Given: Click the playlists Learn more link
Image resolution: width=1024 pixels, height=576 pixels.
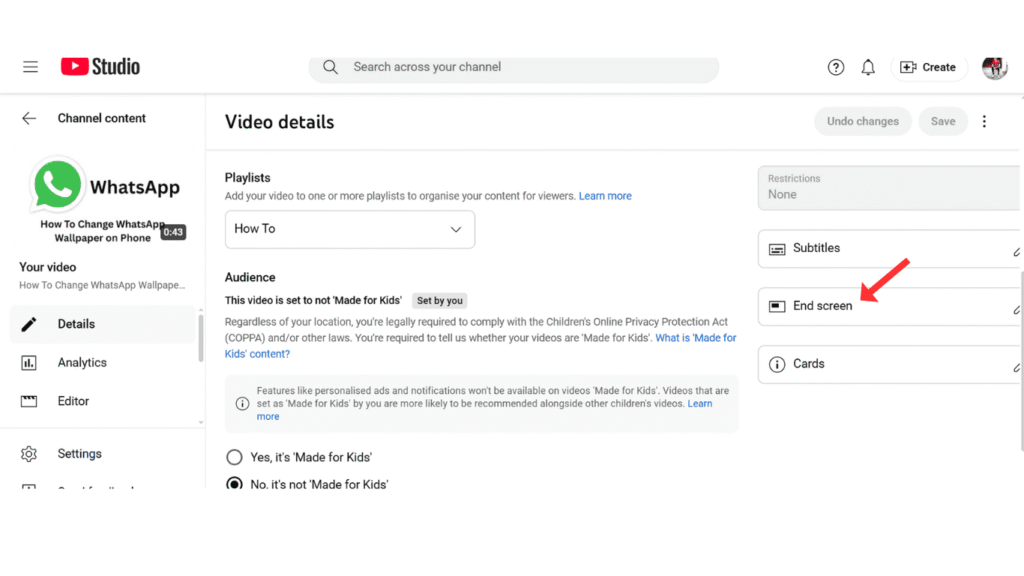Looking at the screenshot, I should tap(605, 196).
